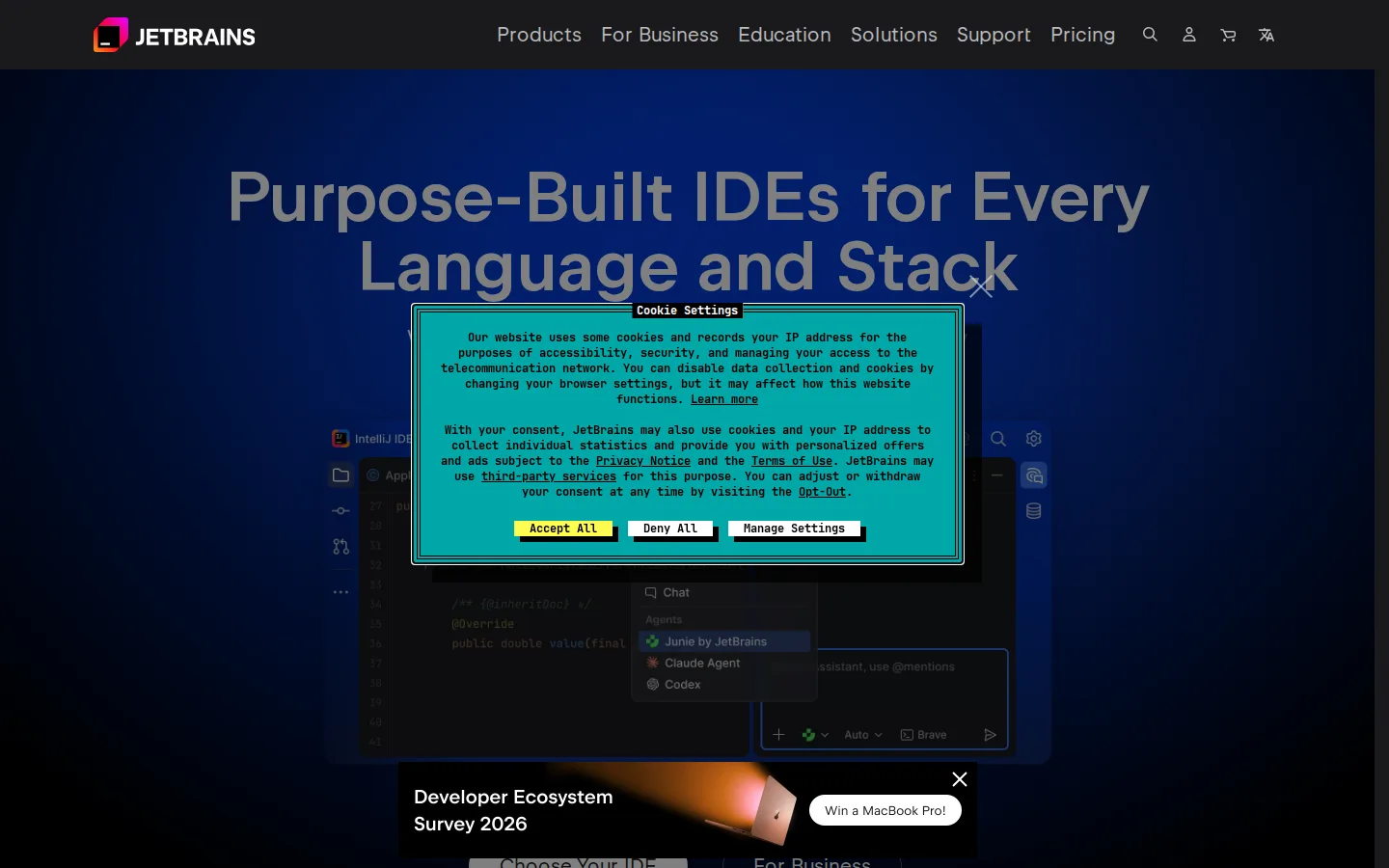Screen dimensions: 1389x868
Task: Expand the Auto mode dropdown
Action: point(863,735)
